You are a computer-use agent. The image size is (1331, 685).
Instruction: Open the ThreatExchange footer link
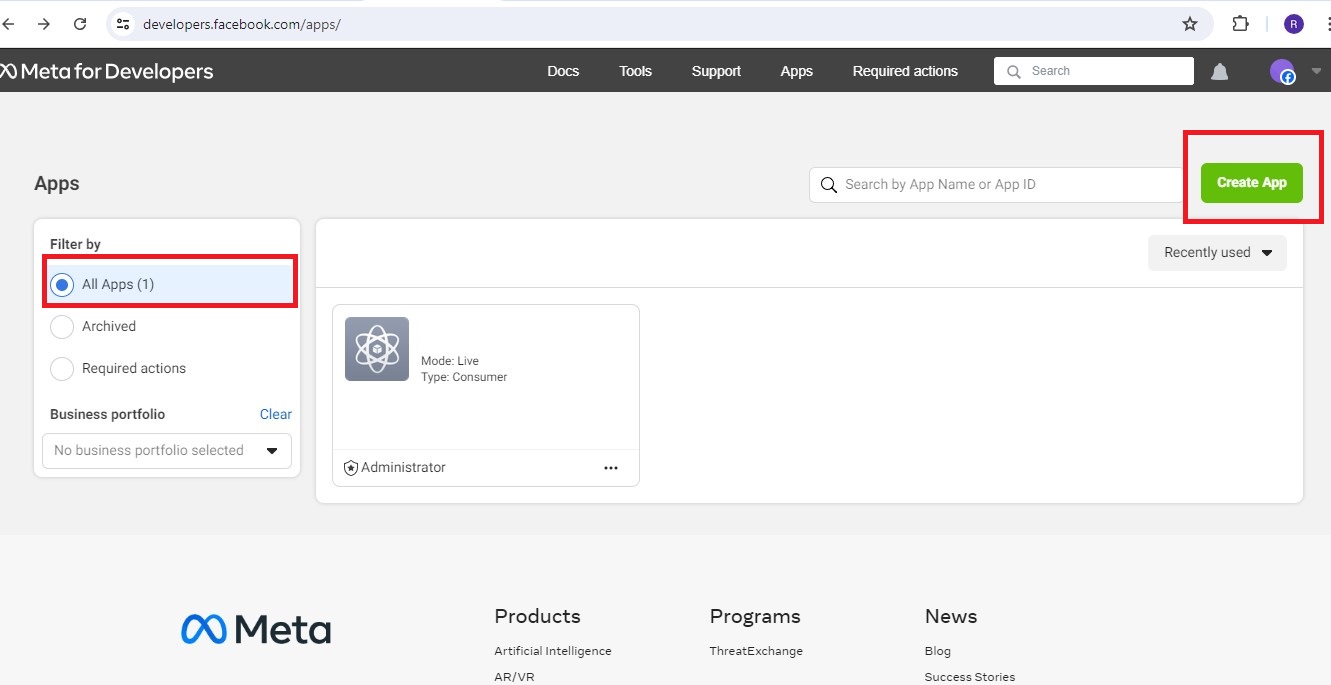pyautogui.click(x=756, y=651)
